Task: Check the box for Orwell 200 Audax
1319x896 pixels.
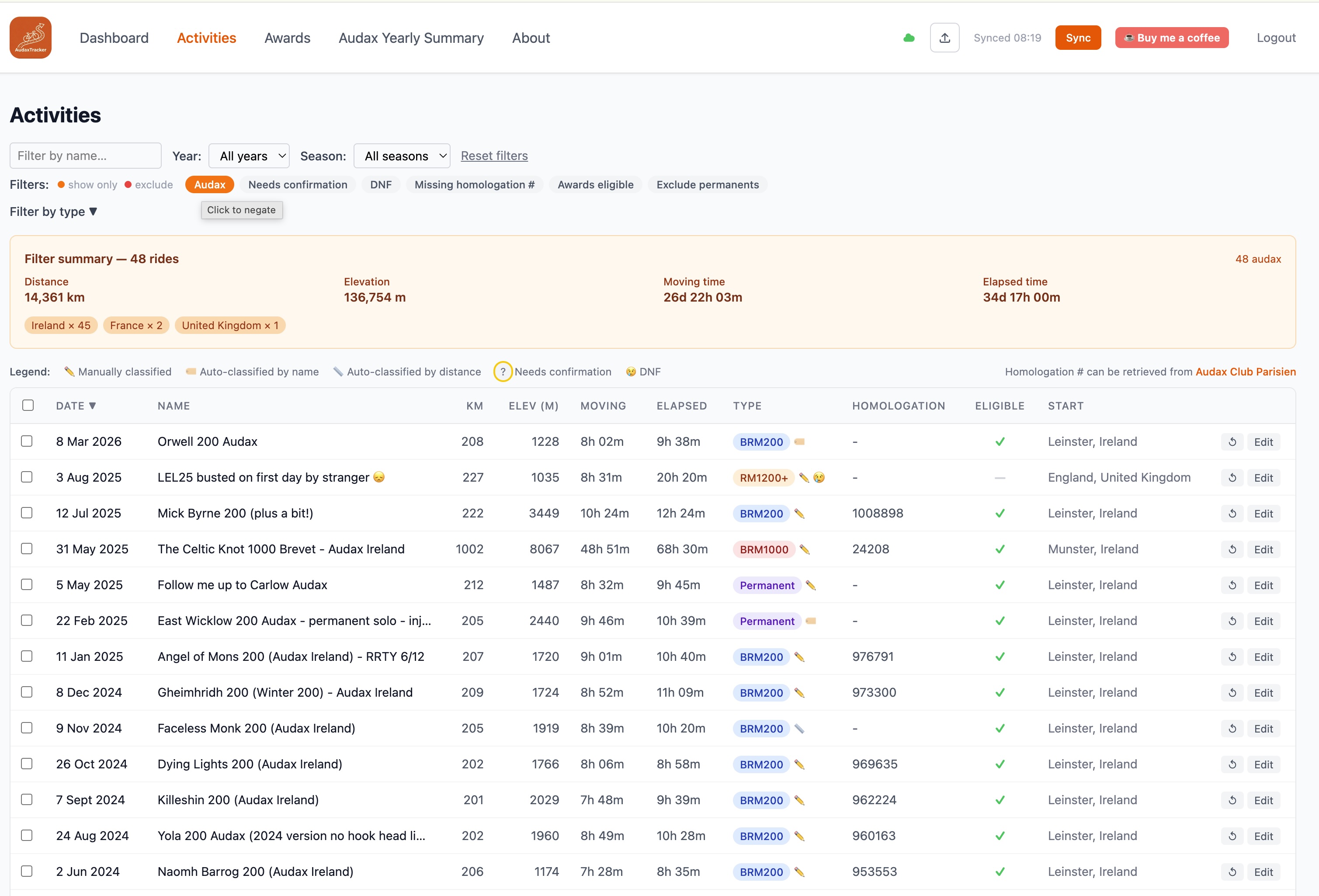Action: (27, 441)
